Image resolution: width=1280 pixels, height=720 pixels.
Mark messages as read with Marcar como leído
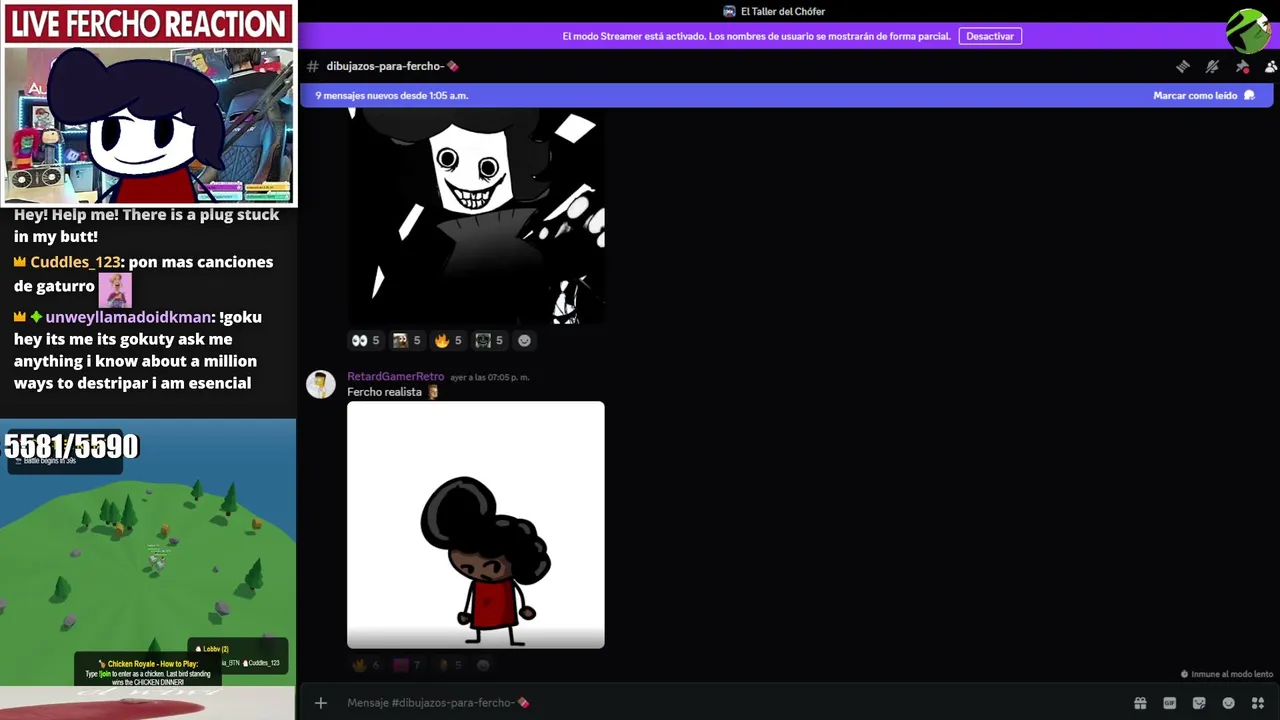point(1203,96)
